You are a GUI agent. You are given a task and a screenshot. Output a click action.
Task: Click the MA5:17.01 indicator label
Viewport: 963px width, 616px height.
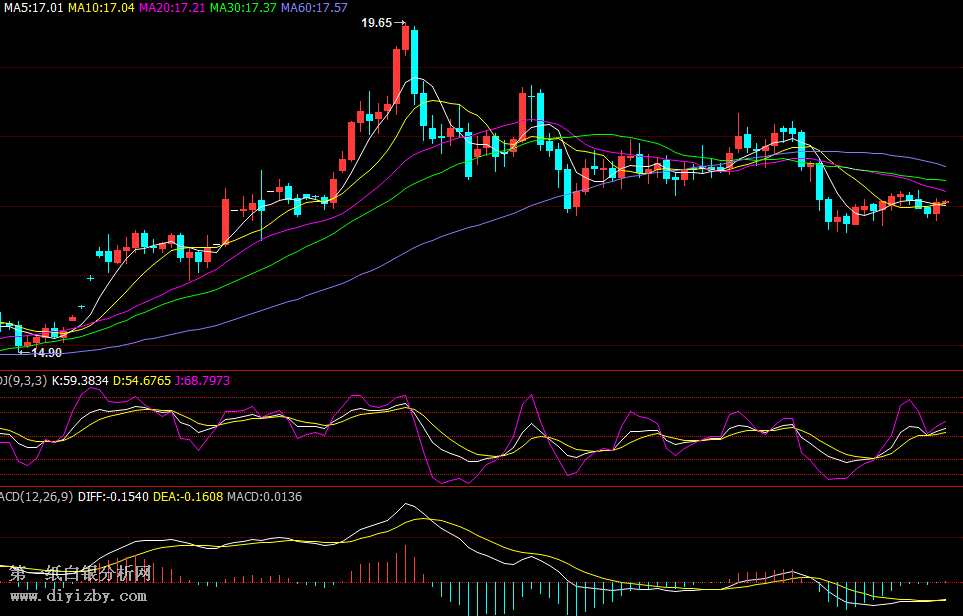point(33,7)
